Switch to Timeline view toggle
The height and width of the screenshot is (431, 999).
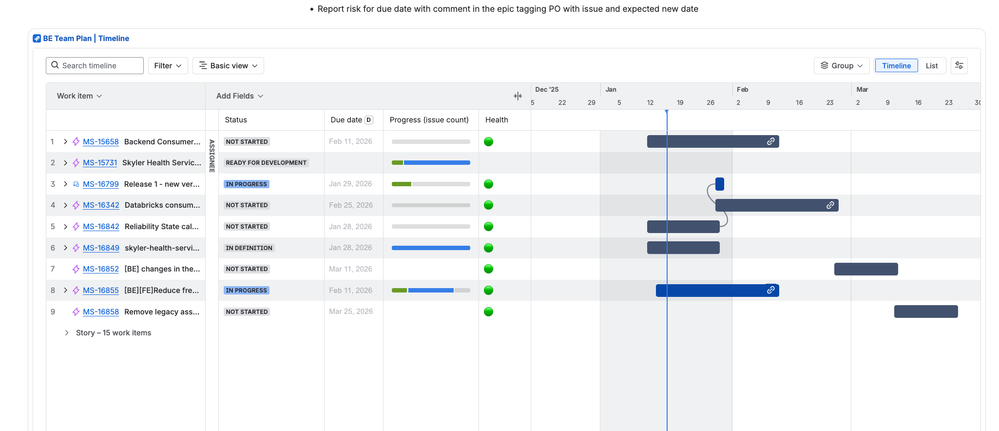point(896,66)
